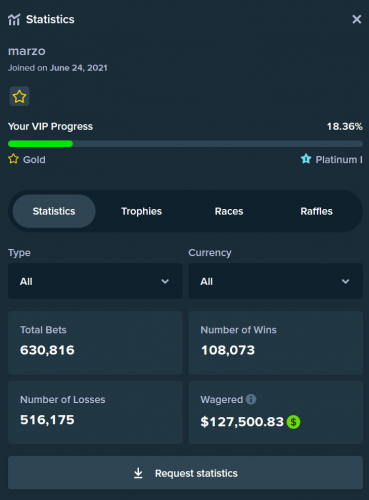This screenshot has height=500, width=369.
Task: Click the Wagered info icon
Action: (x=251, y=399)
